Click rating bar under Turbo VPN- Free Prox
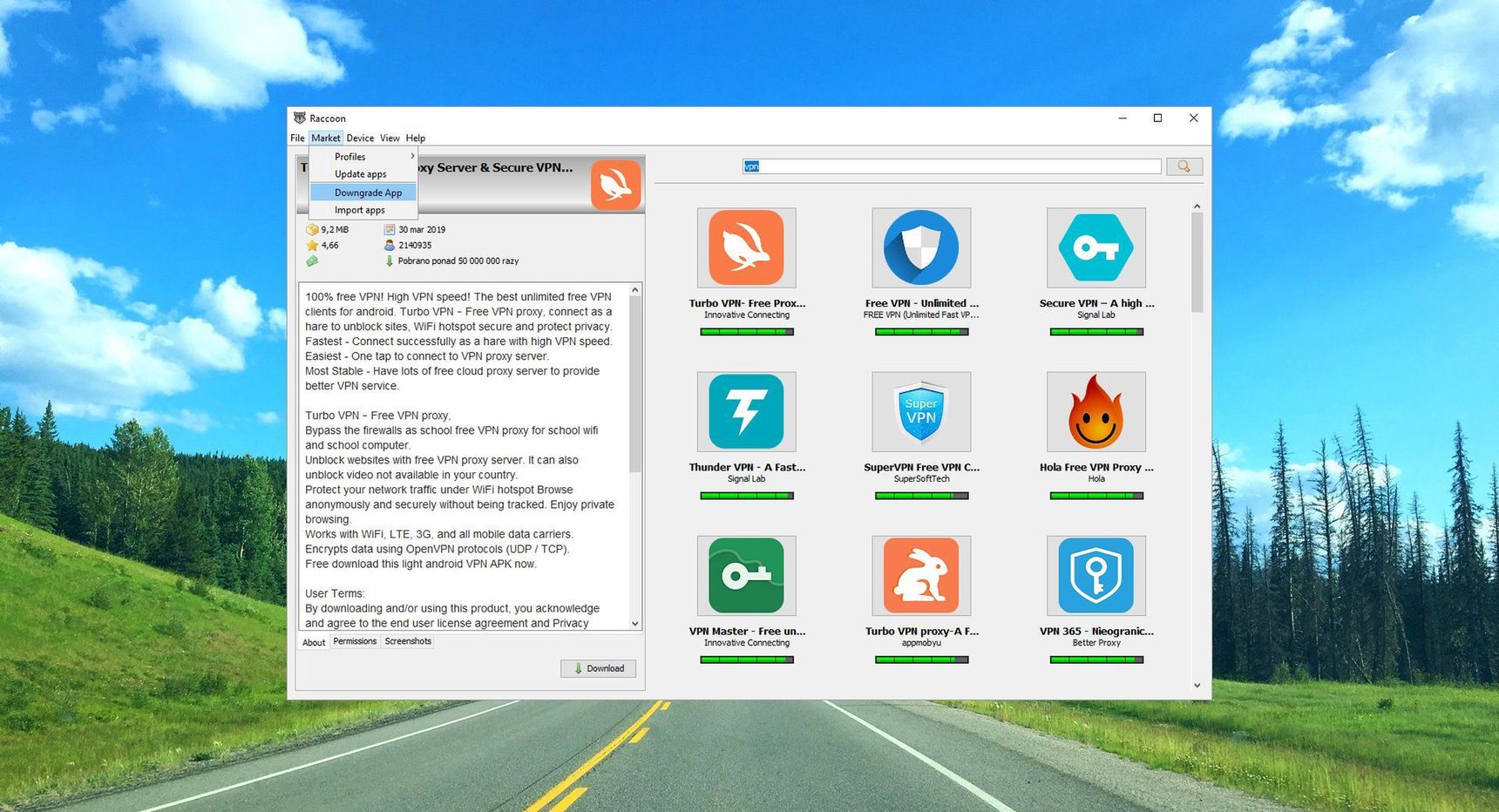This screenshot has height=812, width=1499. click(x=747, y=332)
